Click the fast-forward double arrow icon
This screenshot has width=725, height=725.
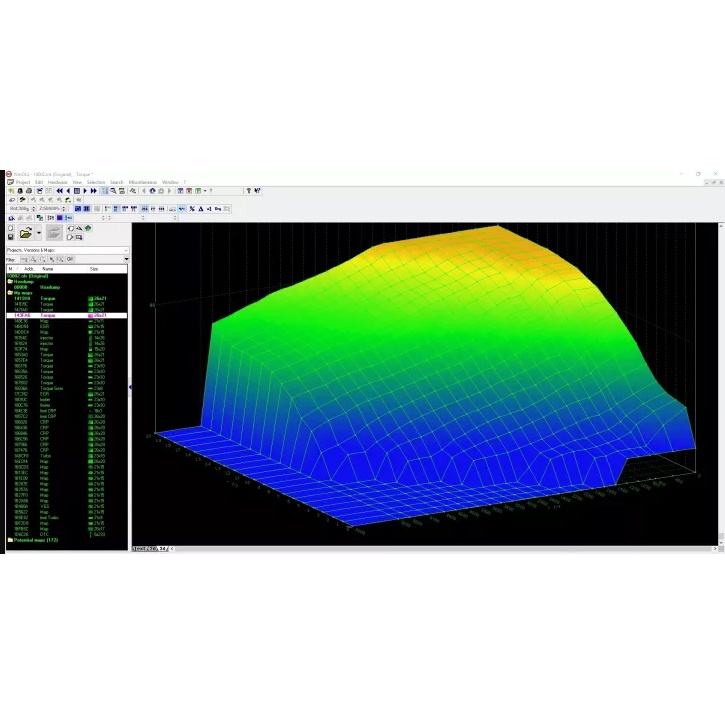click(94, 191)
